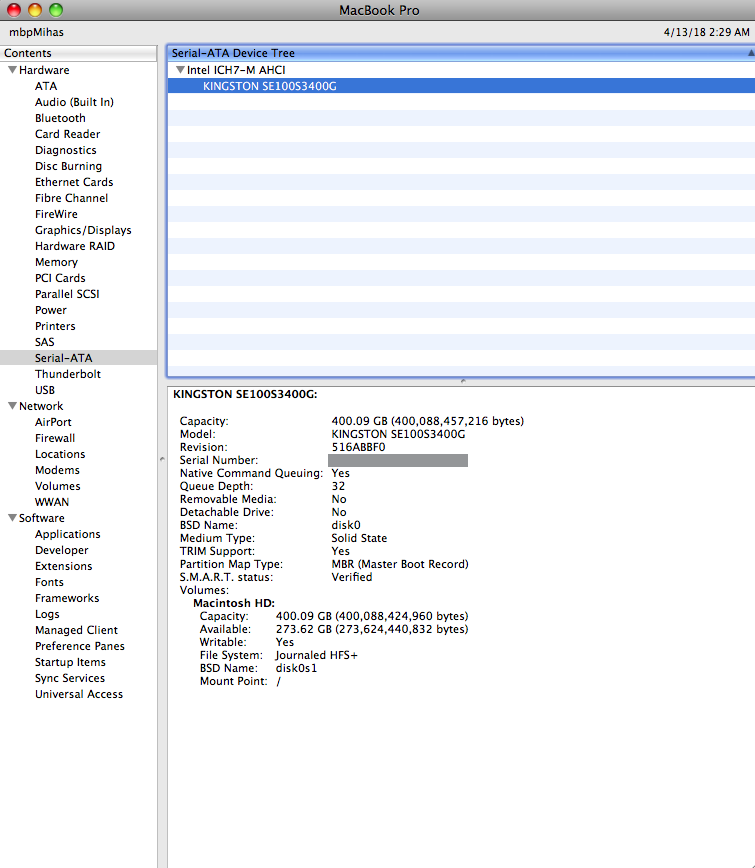Click the sort arrow in device tree header
The width and height of the screenshot is (755, 868).
coord(751,53)
